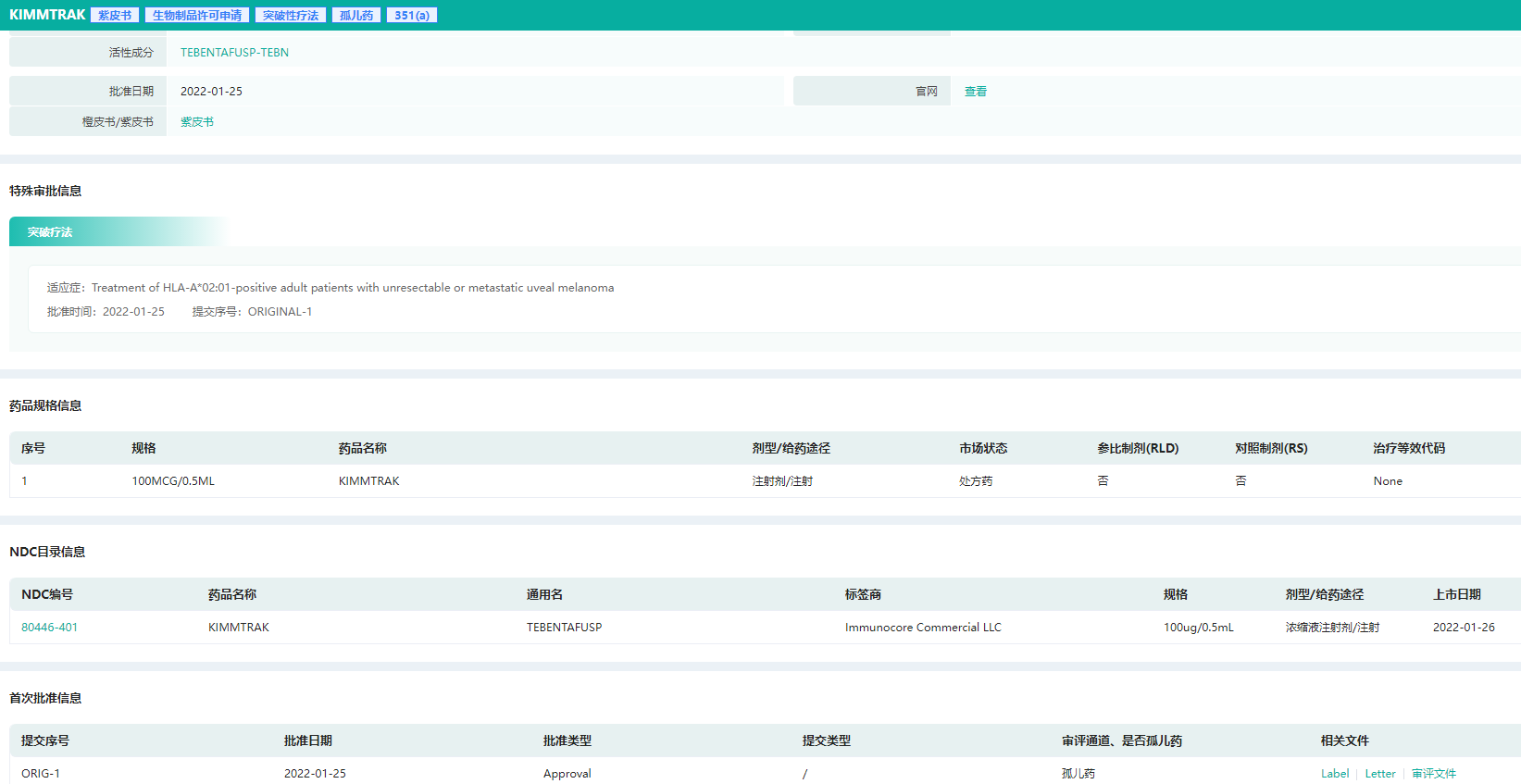The image size is (1521, 784).
Task: Click the 批准日期 column header in 首次批准信息
Action: (307, 740)
